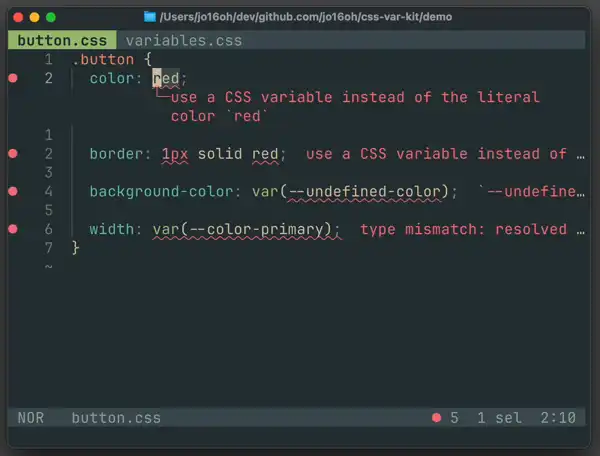This screenshot has width=600, height=456.
Task: Switch to the variables.css tab
Action: 184,40
